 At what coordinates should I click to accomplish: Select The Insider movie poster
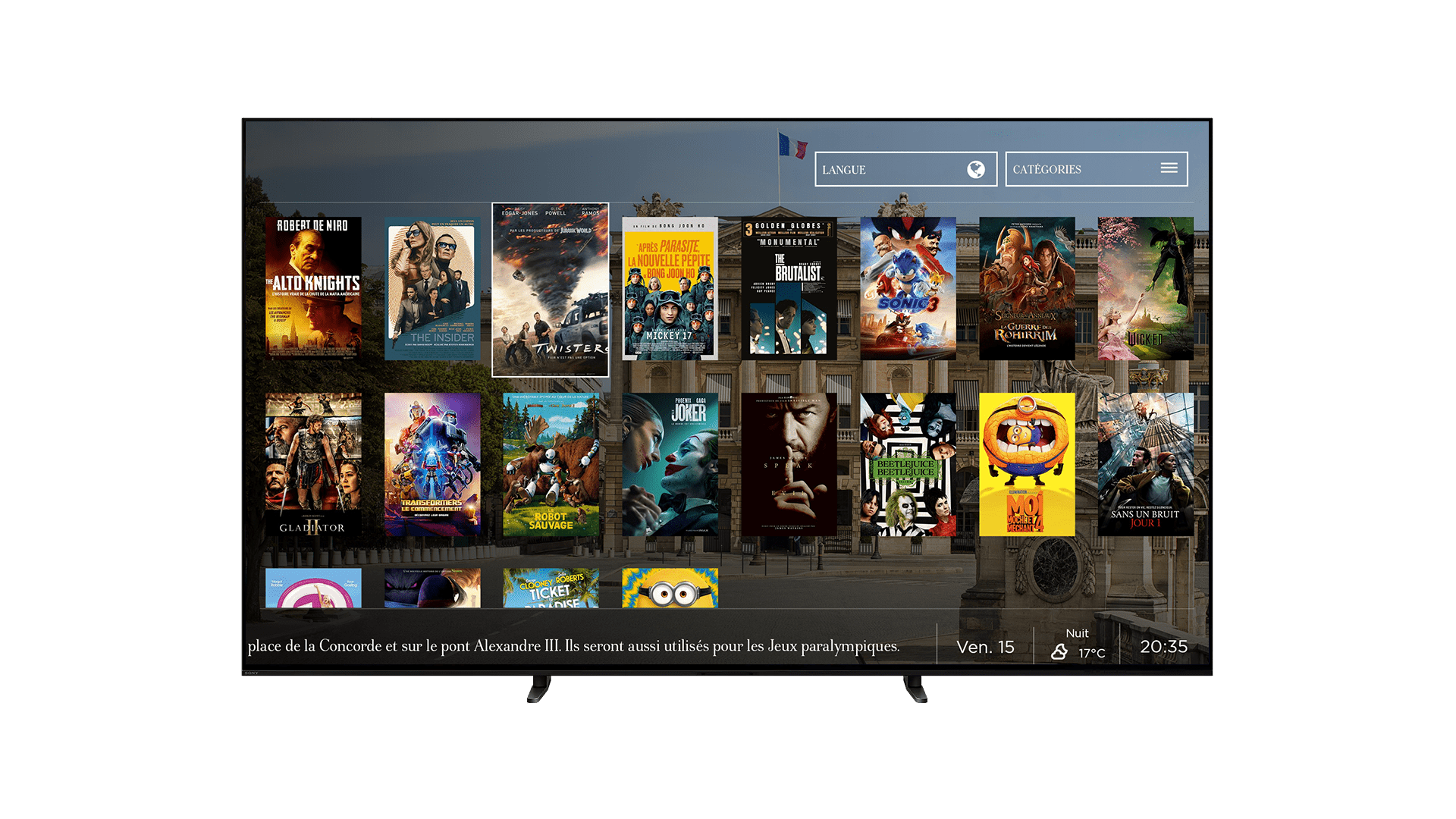[432, 288]
